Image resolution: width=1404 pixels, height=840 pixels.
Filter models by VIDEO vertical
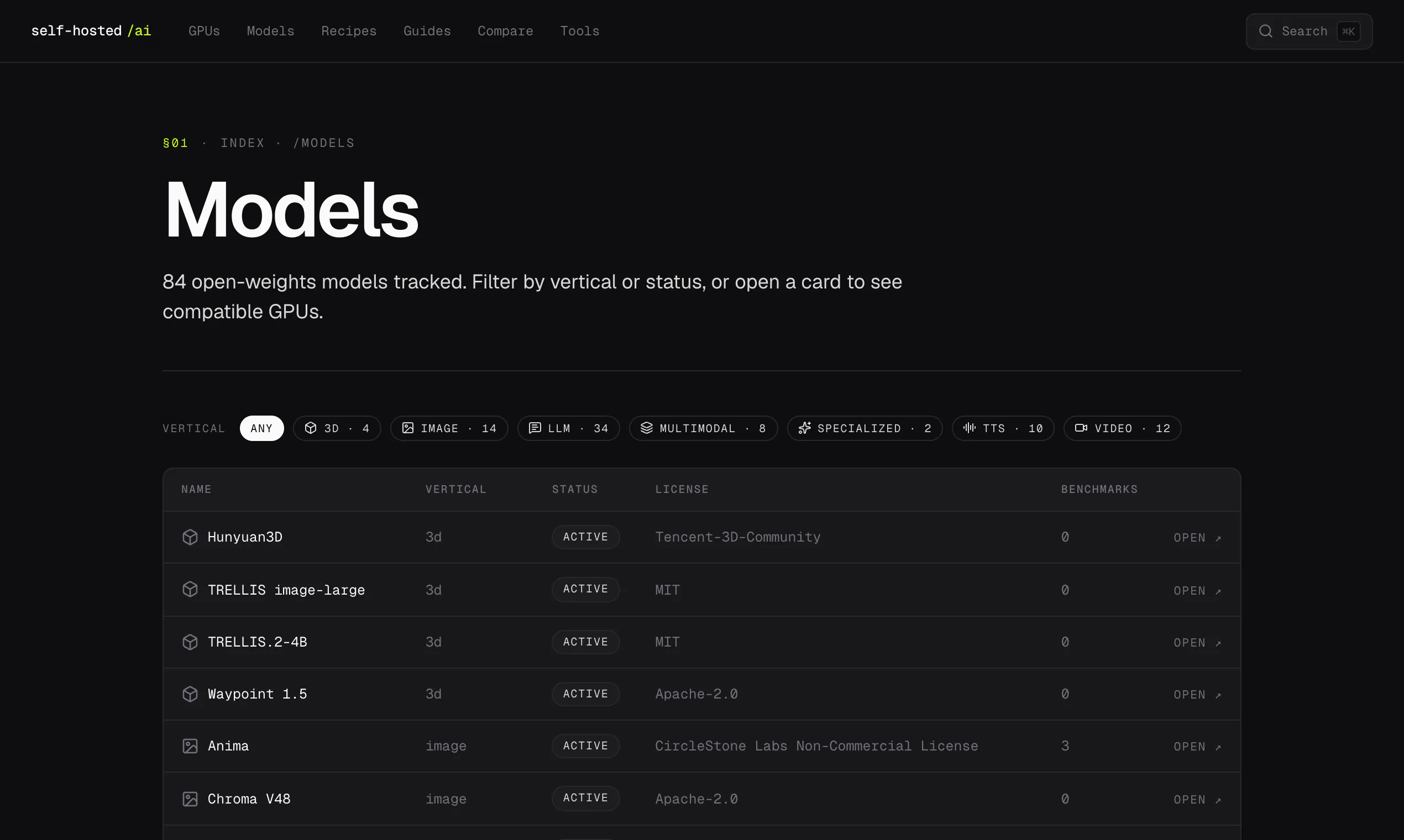click(1122, 428)
